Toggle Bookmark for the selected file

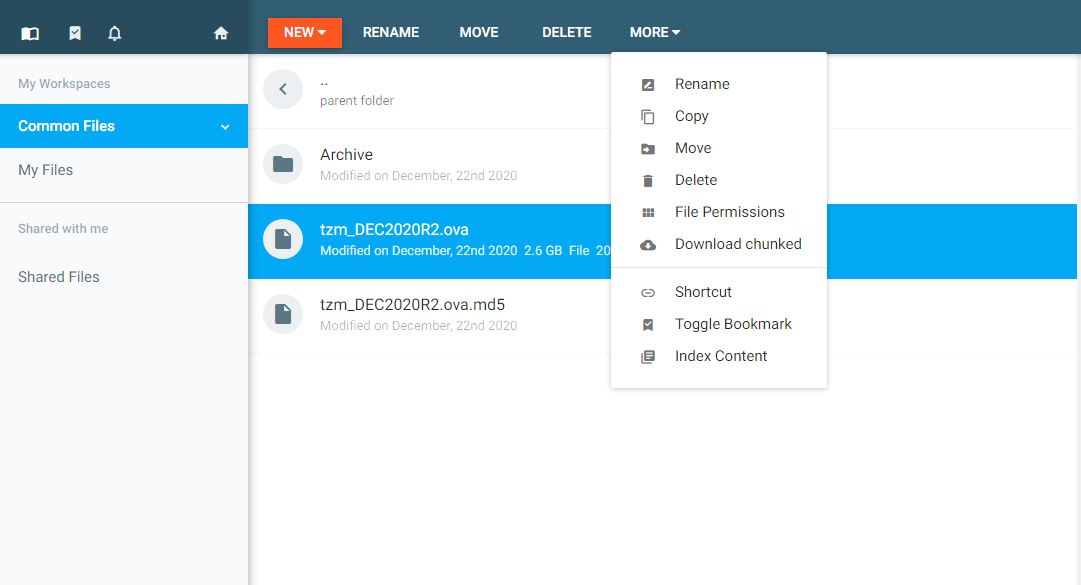(732, 324)
